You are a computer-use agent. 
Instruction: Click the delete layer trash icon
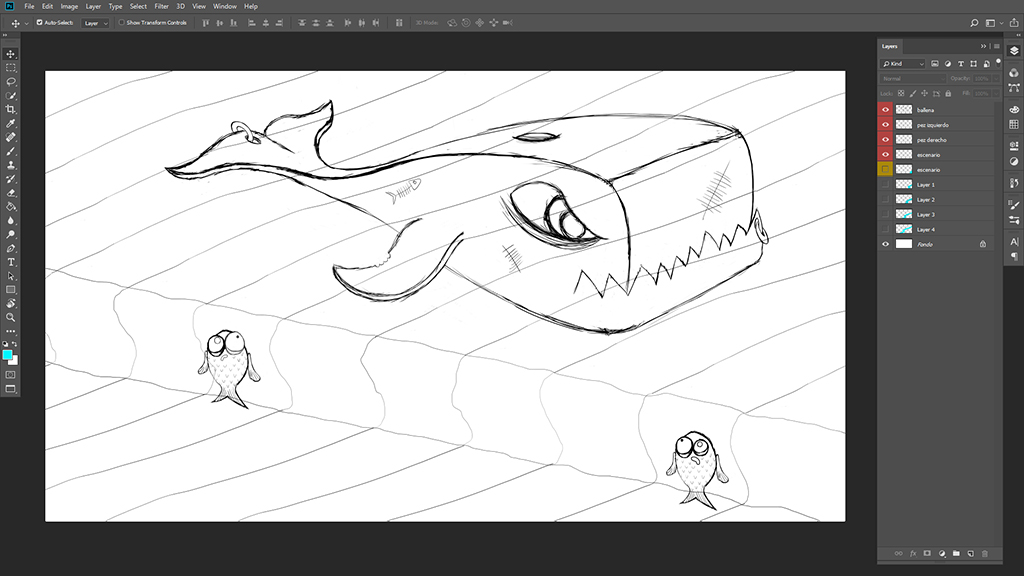coord(985,553)
